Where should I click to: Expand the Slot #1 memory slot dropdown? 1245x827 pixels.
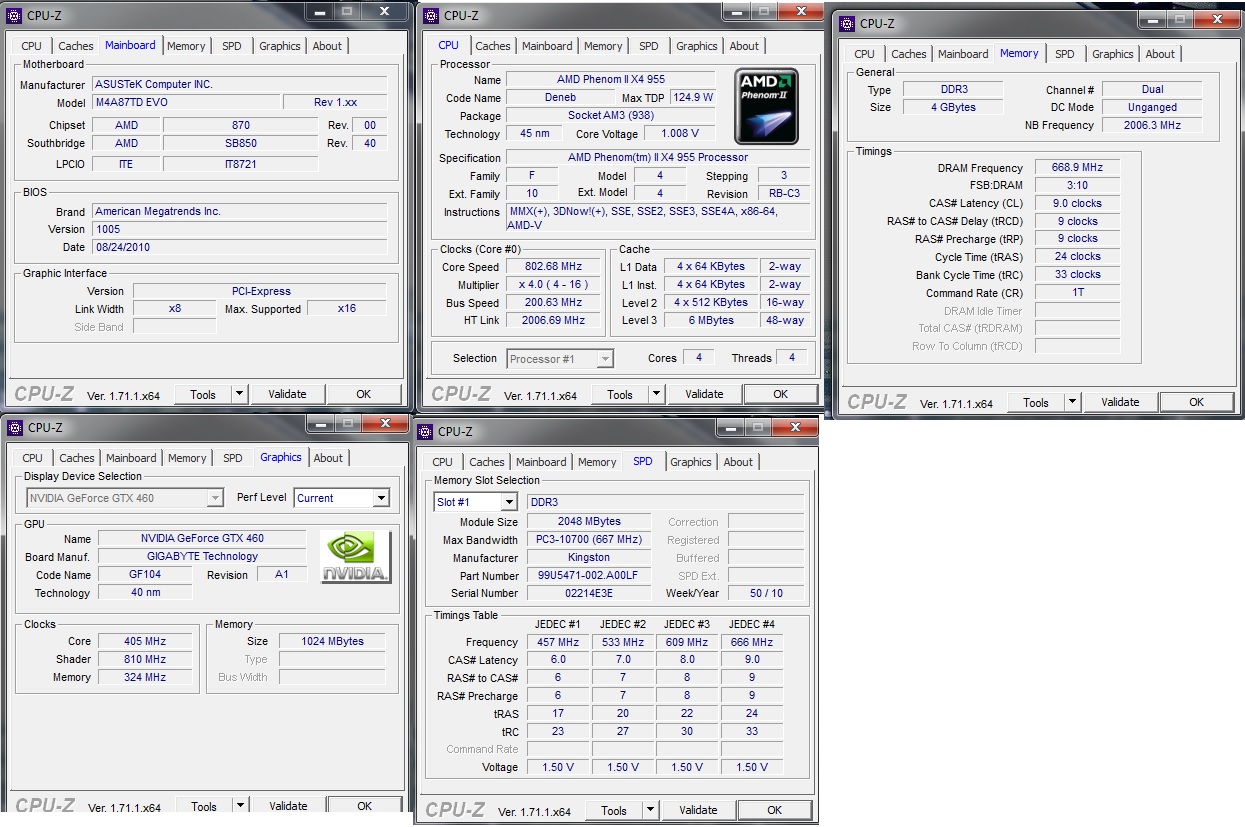[x=508, y=502]
